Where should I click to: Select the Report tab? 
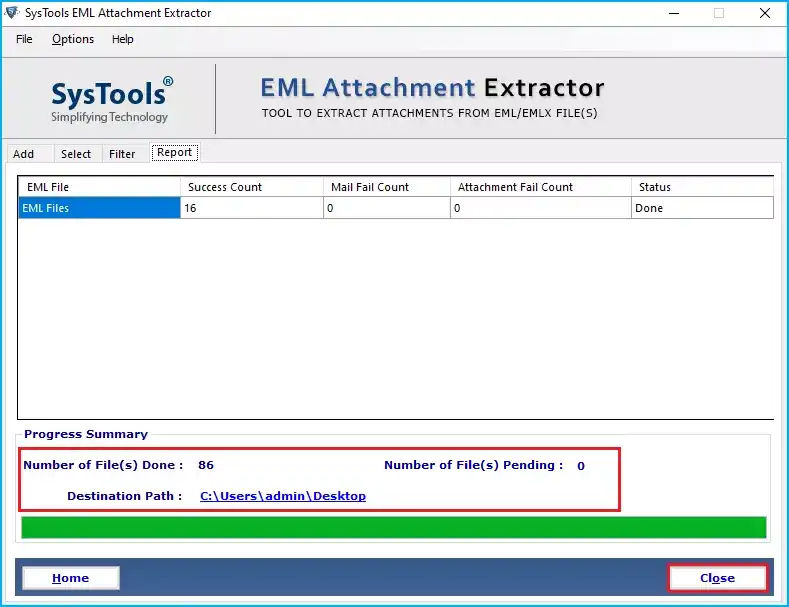[174, 153]
